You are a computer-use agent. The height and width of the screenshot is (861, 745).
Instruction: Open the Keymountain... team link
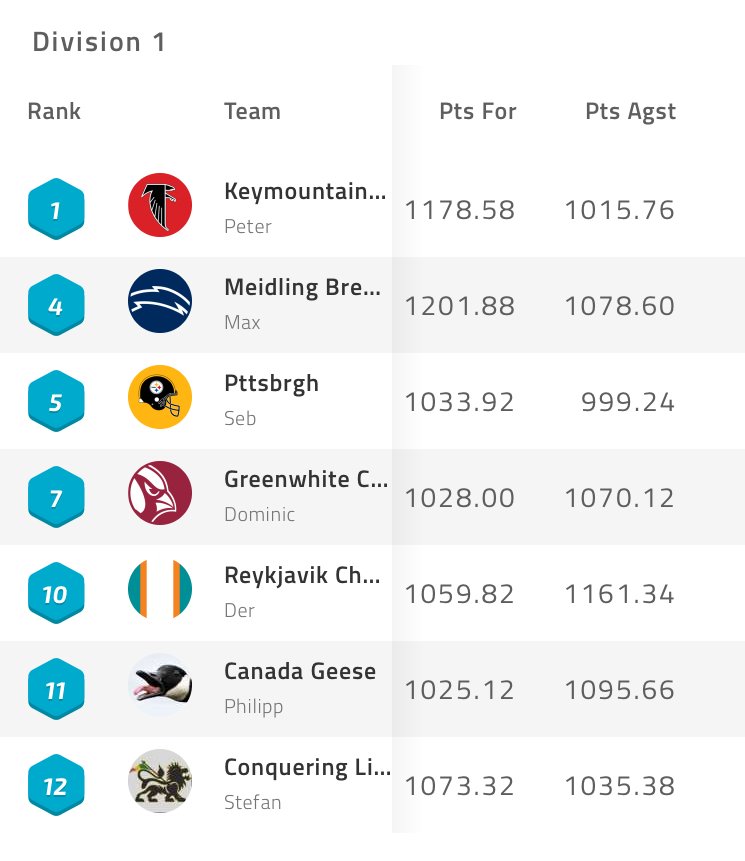point(305,191)
